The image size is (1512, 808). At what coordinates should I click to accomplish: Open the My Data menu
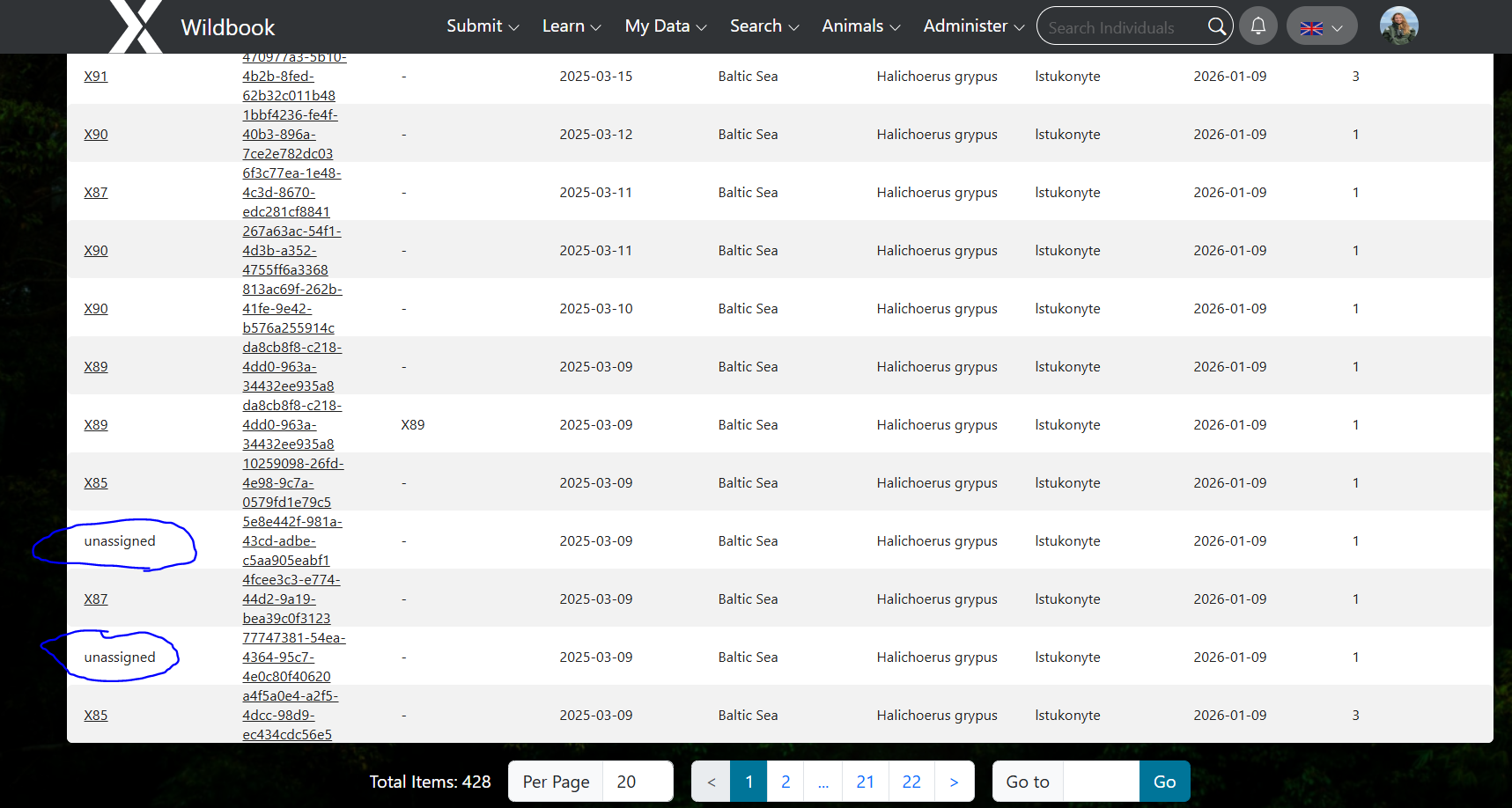tap(665, 26)
